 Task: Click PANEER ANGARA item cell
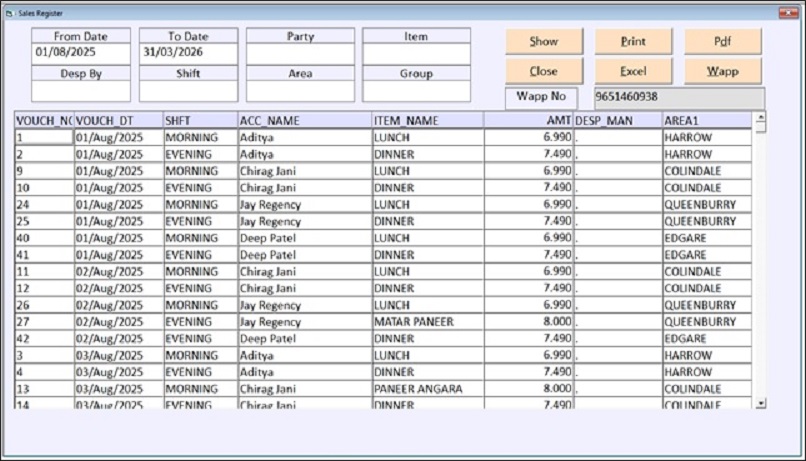pos(428,389)
